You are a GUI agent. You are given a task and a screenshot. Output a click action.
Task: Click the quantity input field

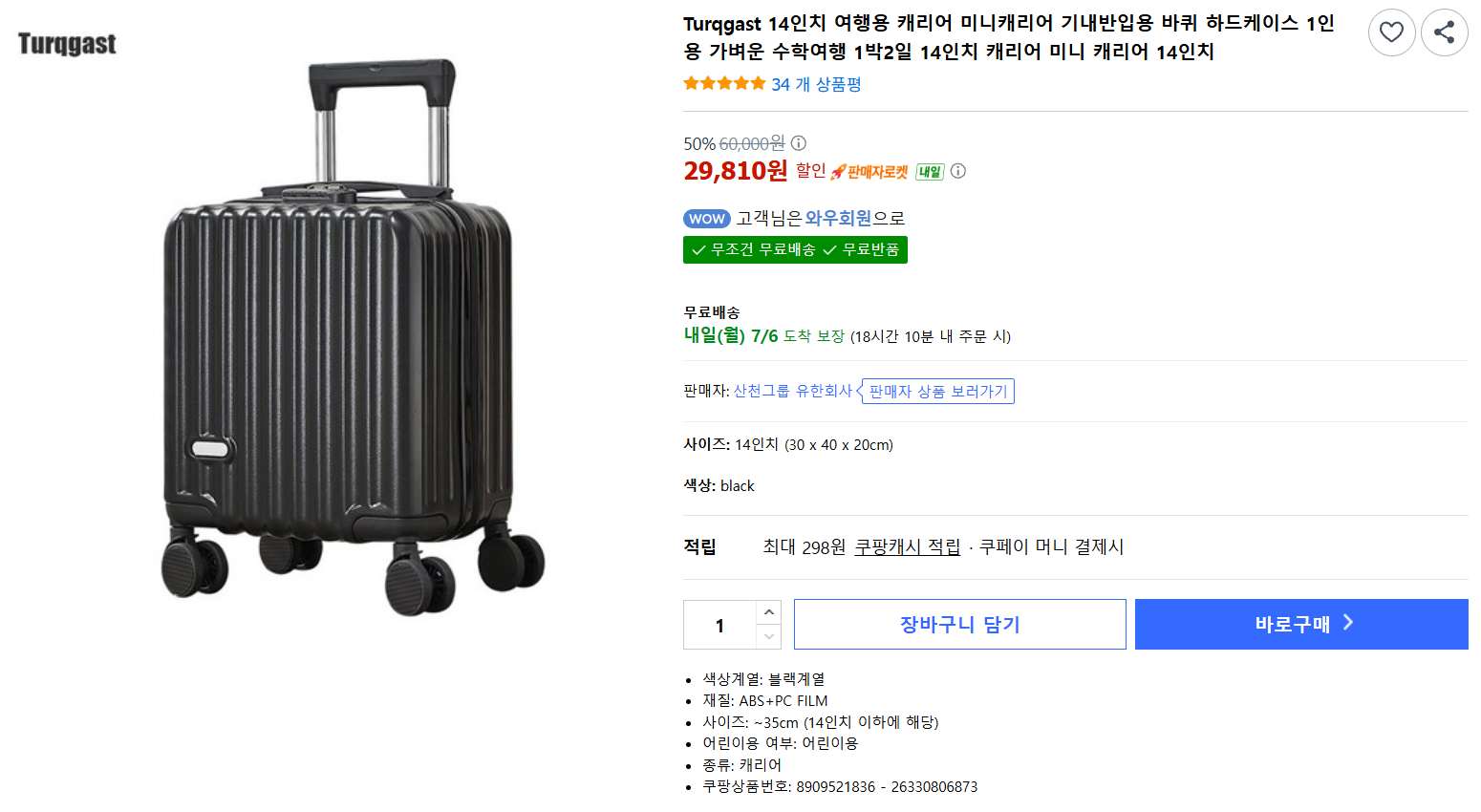click(720, 625)
